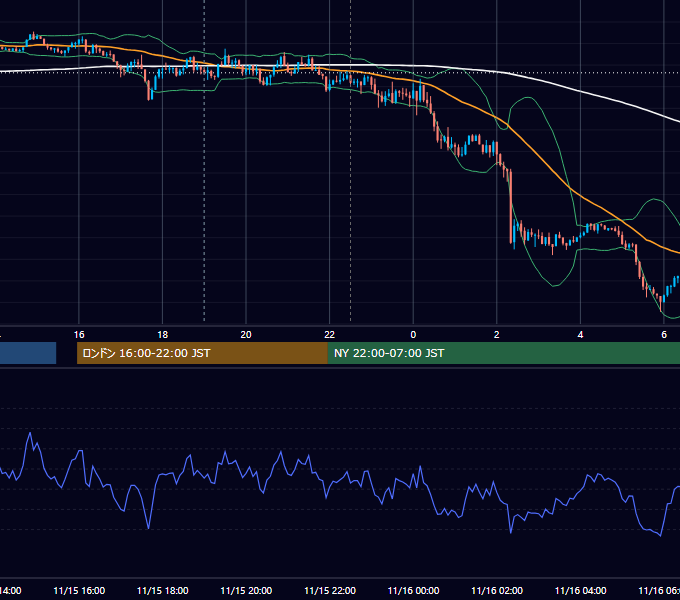Click the 11/15 20:00 date label
The width and height of the screenshot is (680, 600).
246,590
